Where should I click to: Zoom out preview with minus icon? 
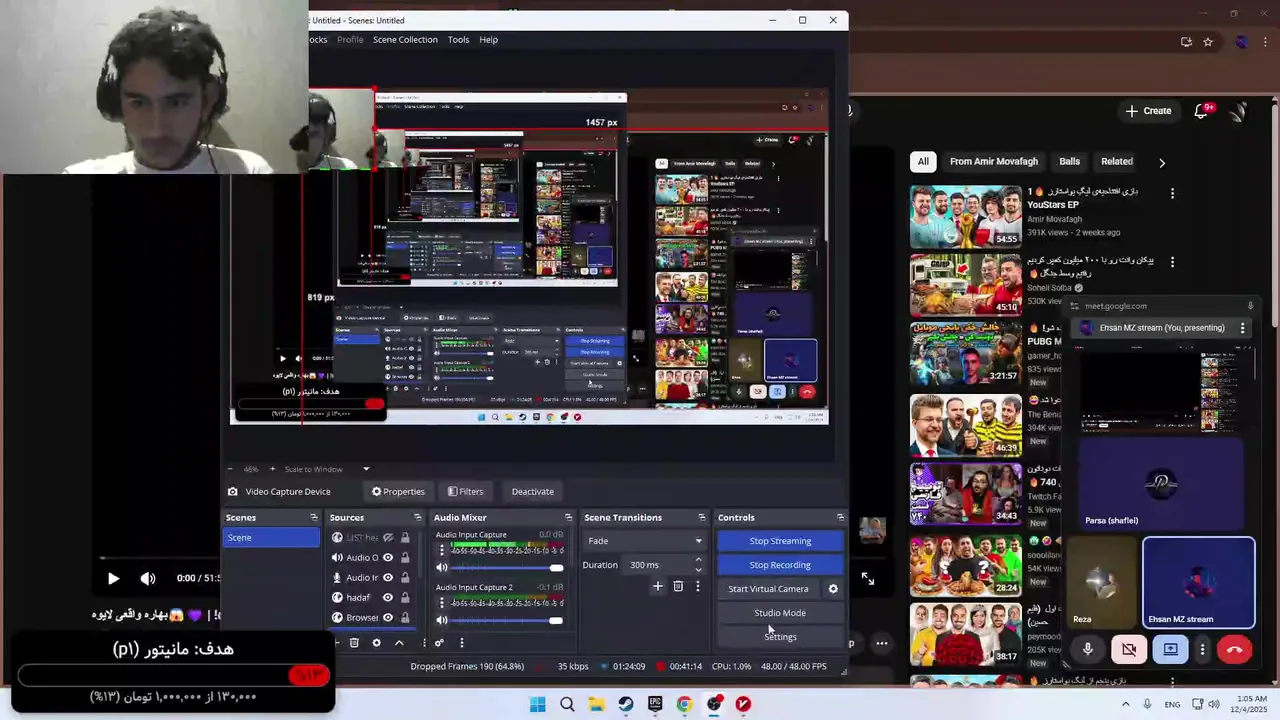(229, 469)
